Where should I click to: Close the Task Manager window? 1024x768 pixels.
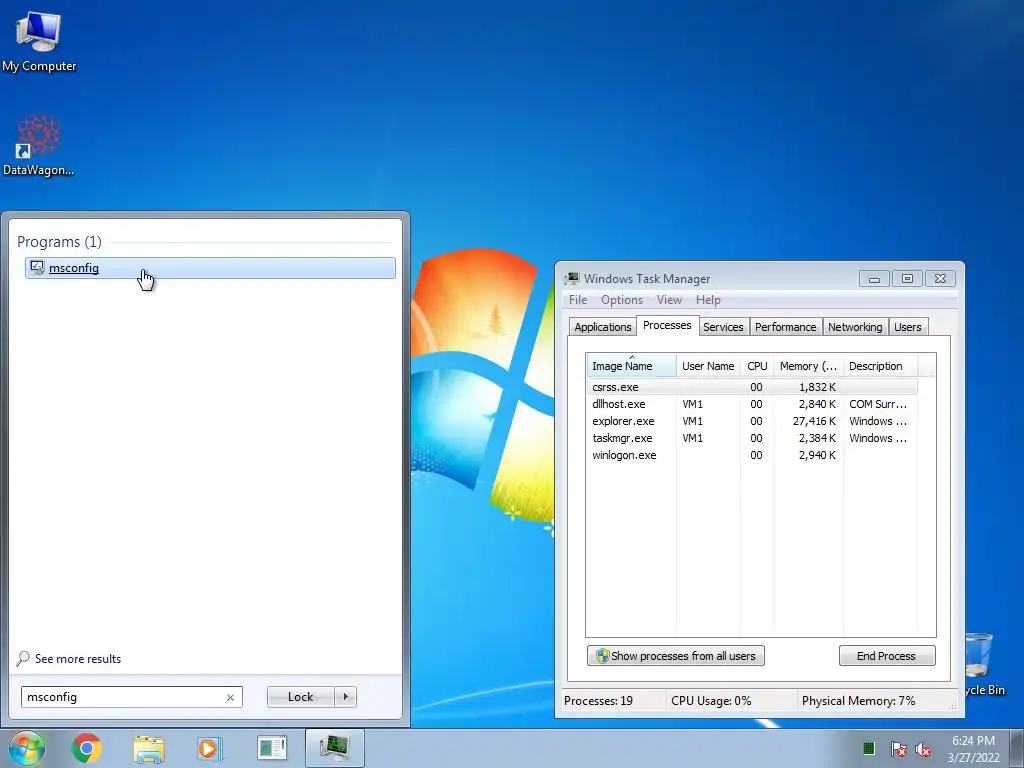(940, 279)
